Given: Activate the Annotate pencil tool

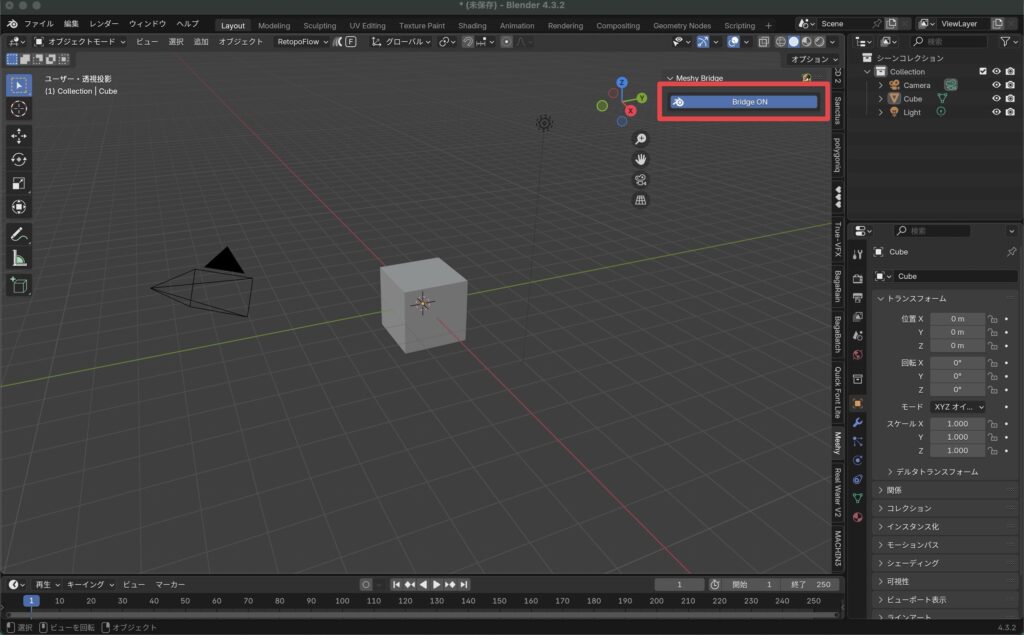Looking at the screenshot, I should click(x=18, y=234).
